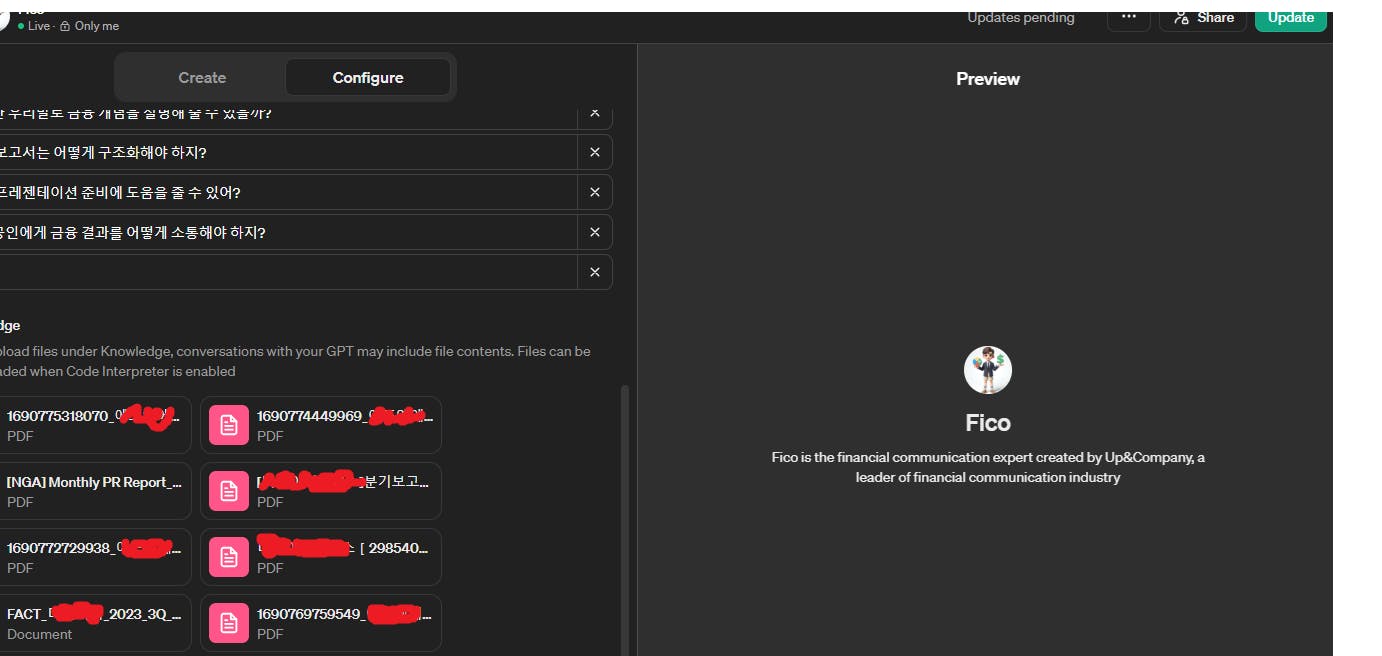Image resolution: width=1382 pixels, height=656 pixels.
Task: Select the 1690772729938 PDF file
Action: 95,557
